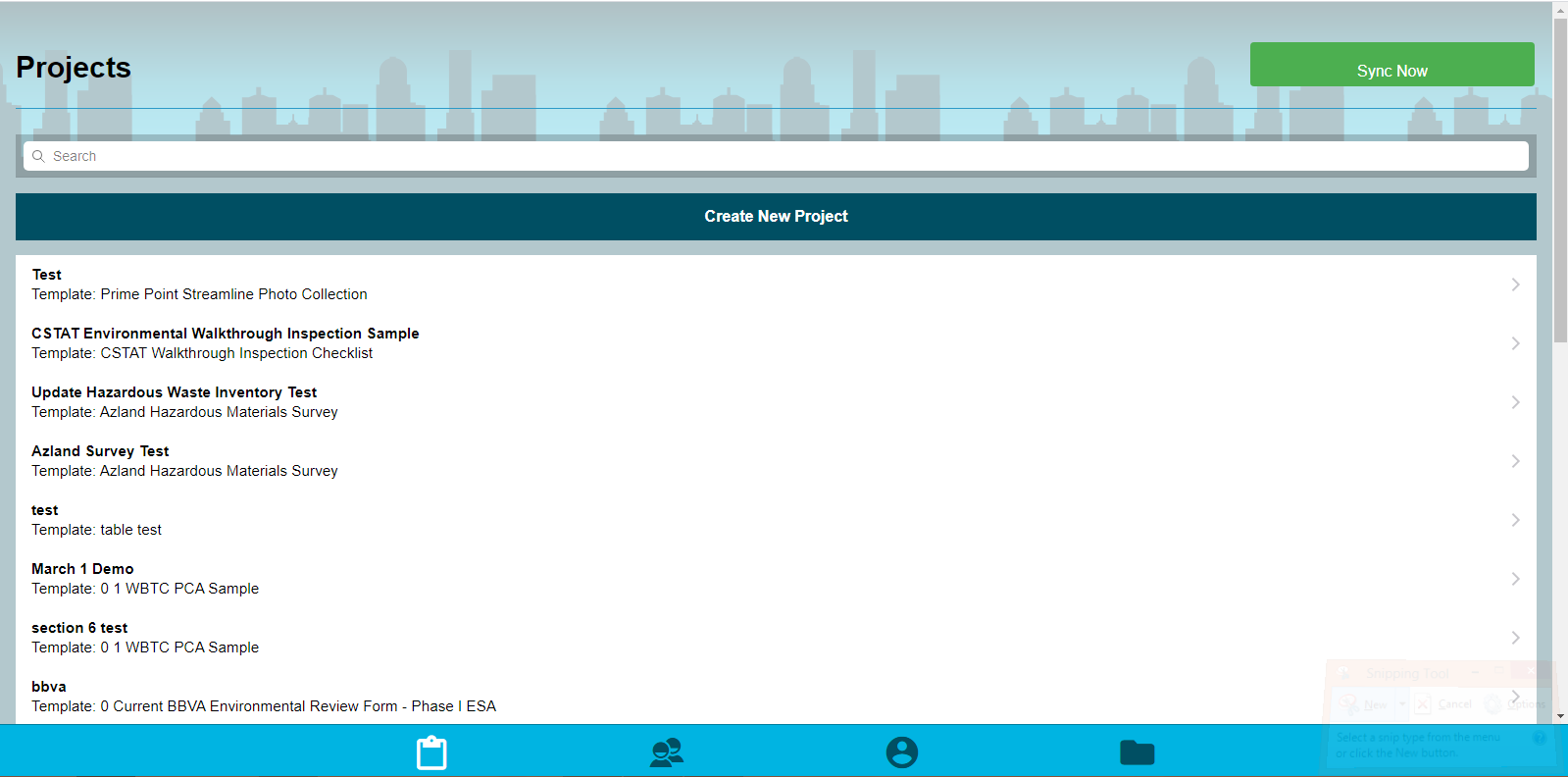Click the Sync Now button
1568x777 pixels.
1391,65
